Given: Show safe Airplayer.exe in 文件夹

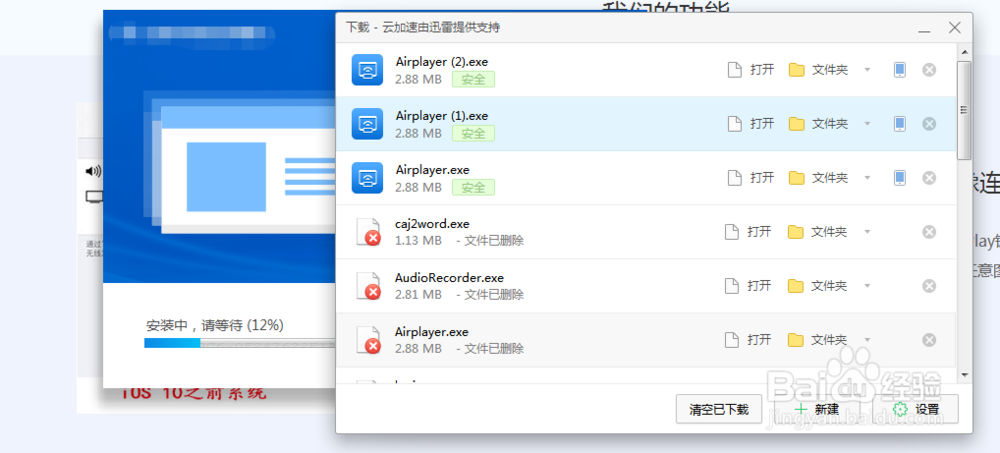Looking at the screenshot, I should tap(818, 177).
